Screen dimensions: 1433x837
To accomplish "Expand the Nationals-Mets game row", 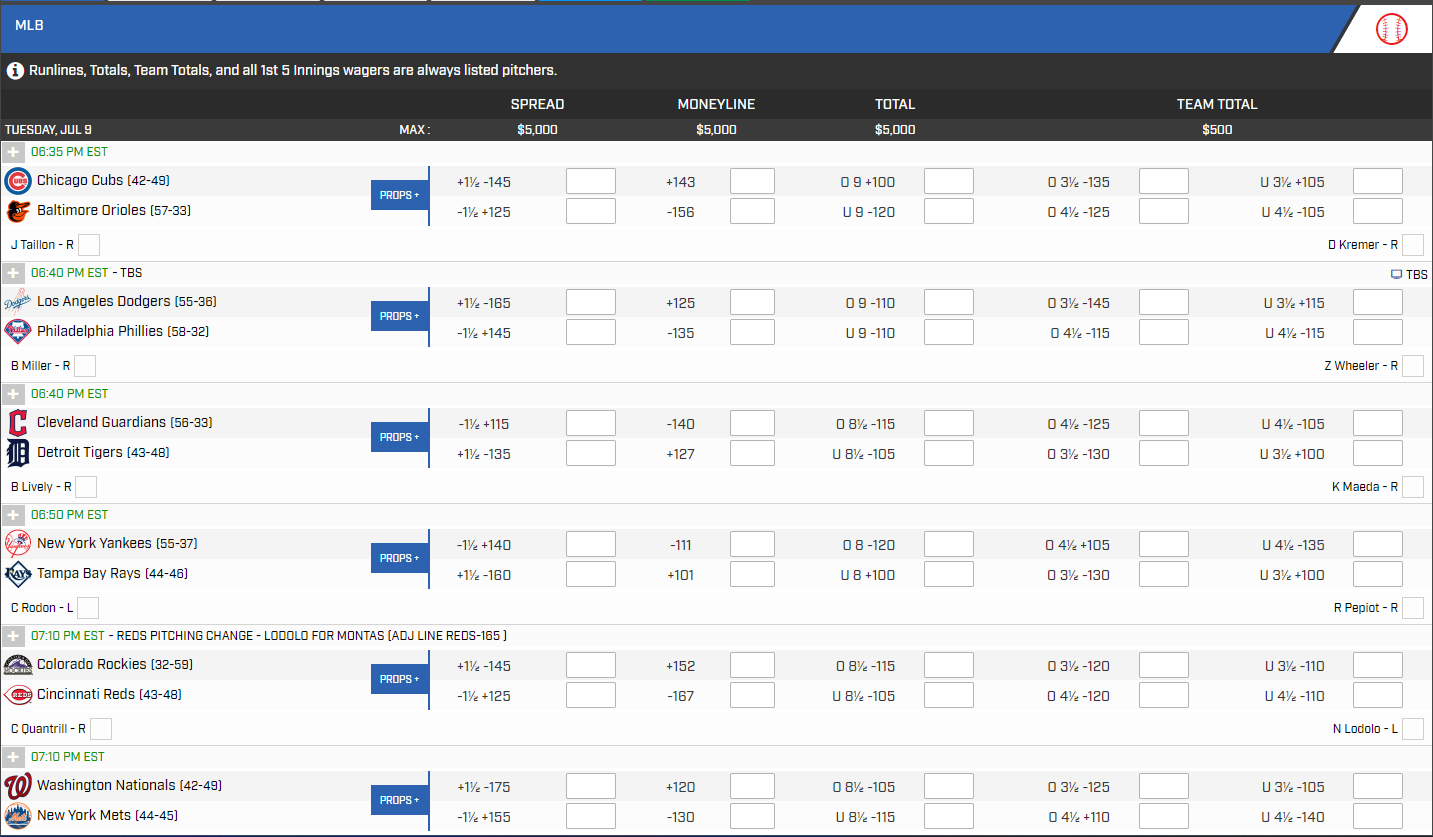I will pos(13,757).
